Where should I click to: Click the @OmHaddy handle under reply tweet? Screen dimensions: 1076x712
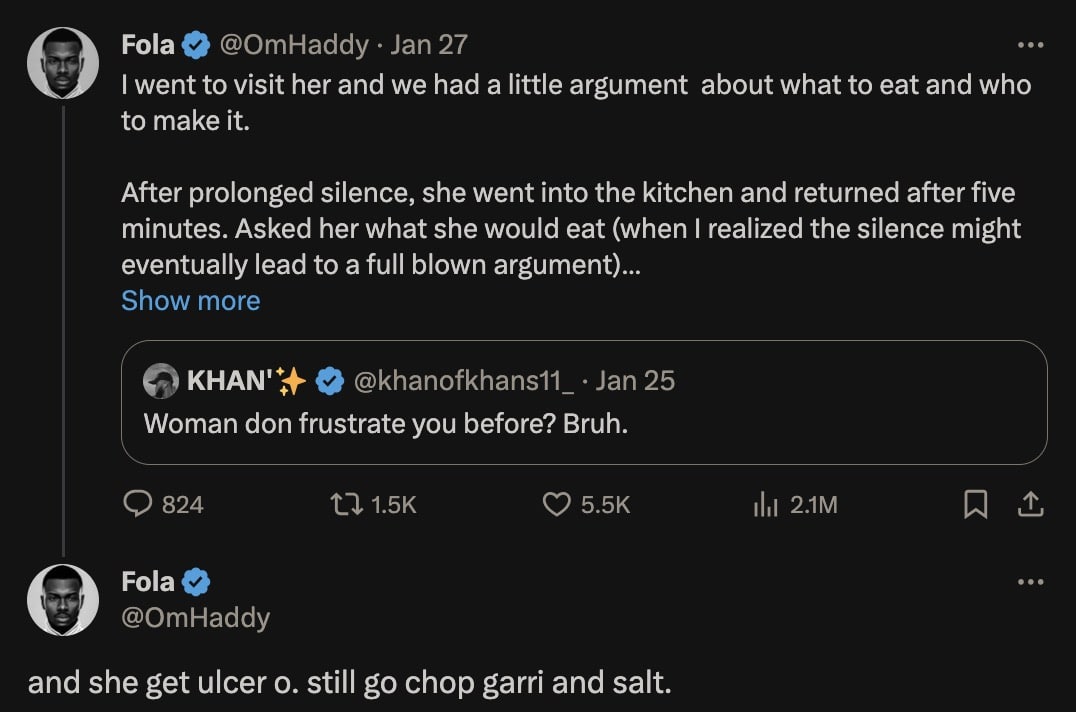(x=195, y=617)
